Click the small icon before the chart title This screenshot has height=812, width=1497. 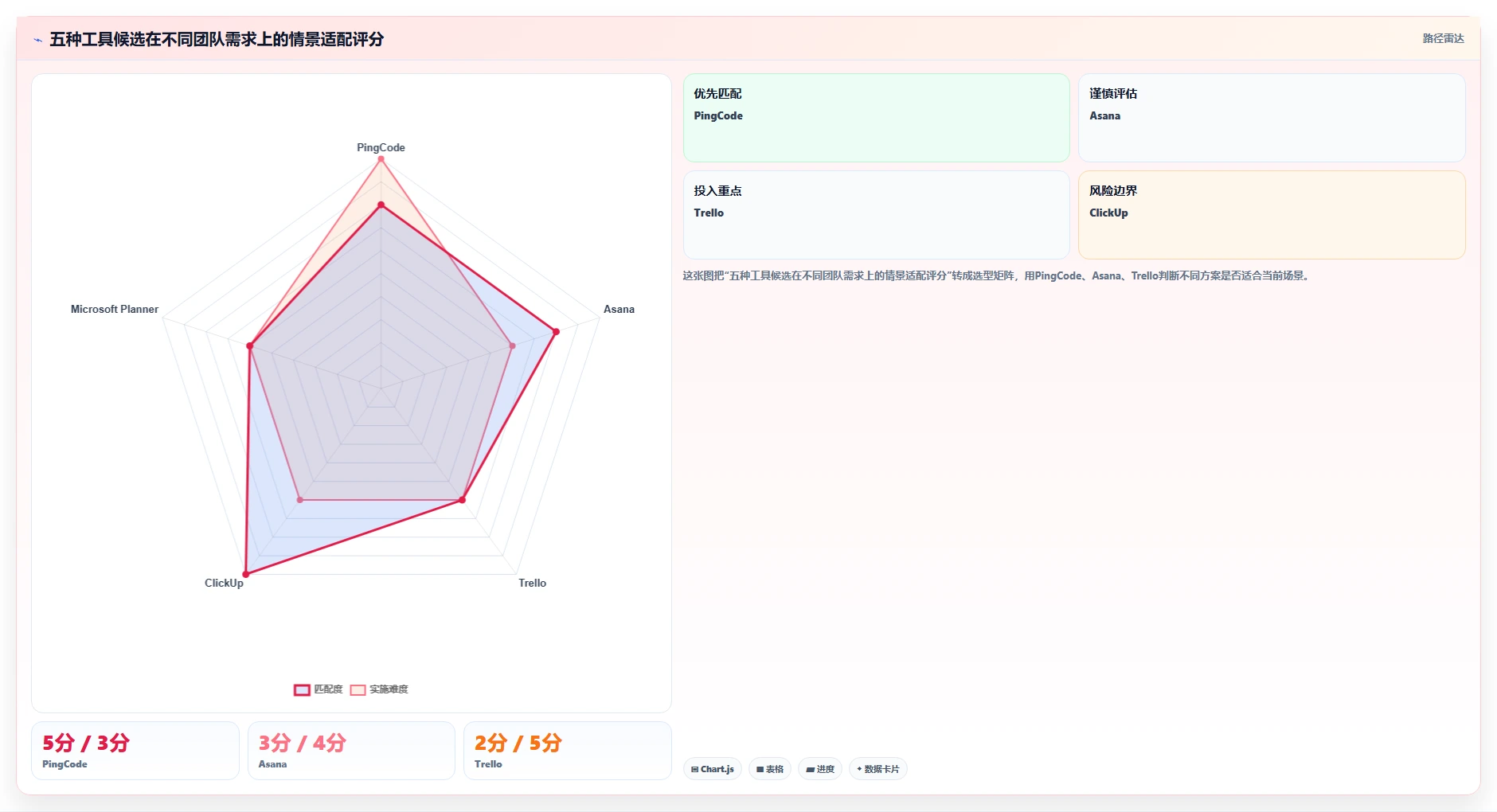point(37,40)
